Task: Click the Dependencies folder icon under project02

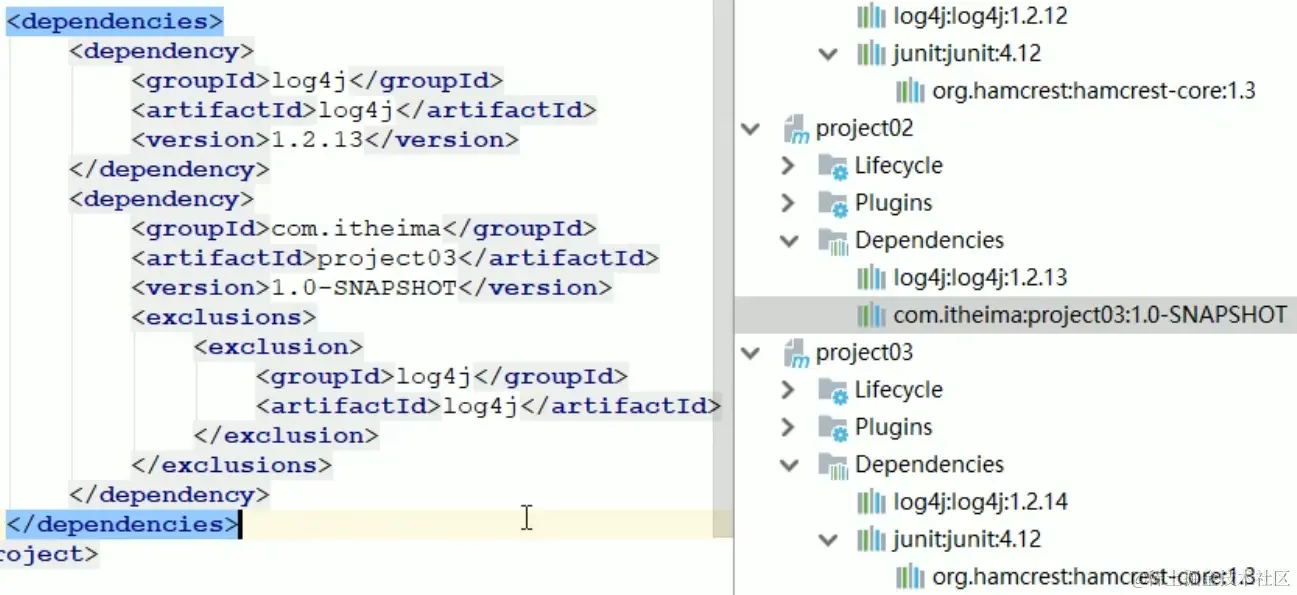Action: click(833, 241)
